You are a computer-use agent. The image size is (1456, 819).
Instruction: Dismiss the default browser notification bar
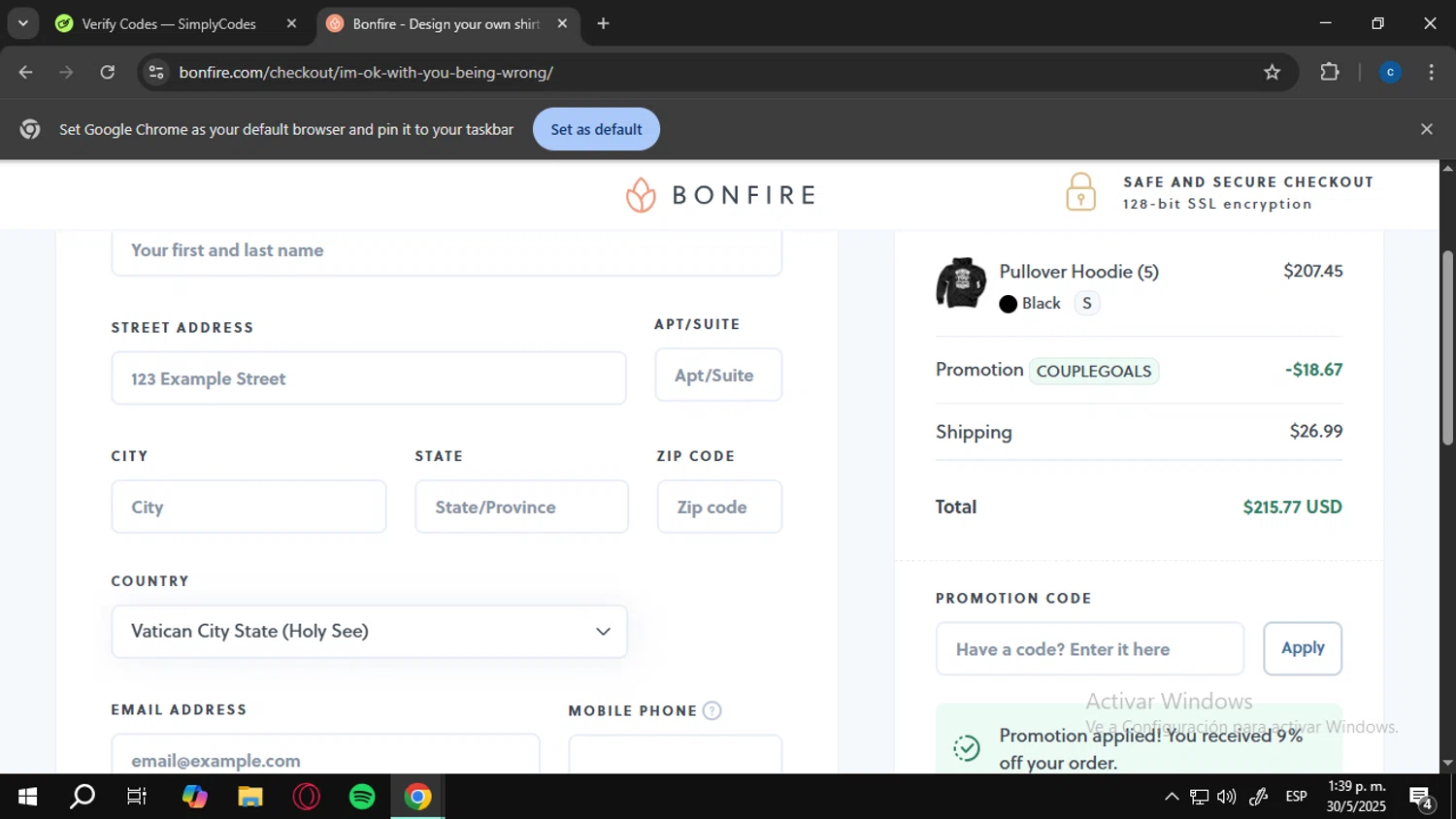point(1426,129)
